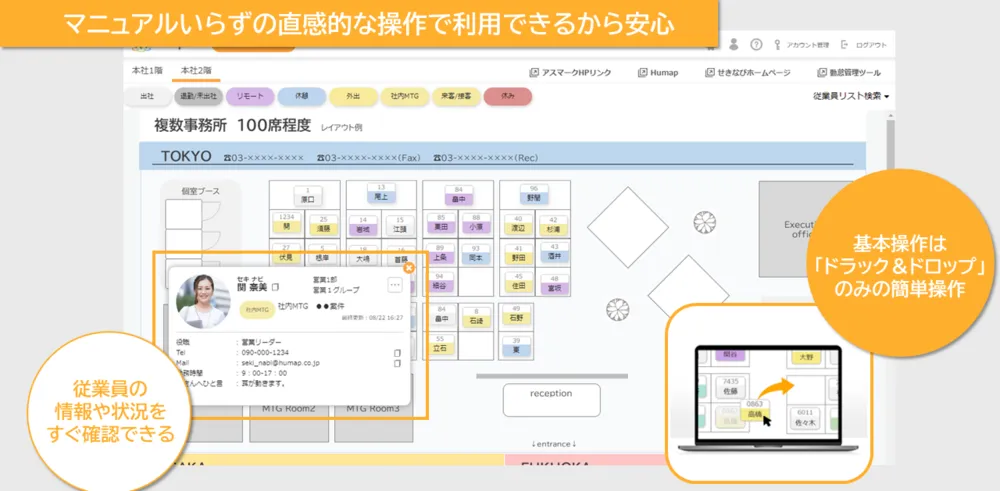Select seat 39 東
Viewport: 1000px width, 491px height.
click(x=516, y=345)
